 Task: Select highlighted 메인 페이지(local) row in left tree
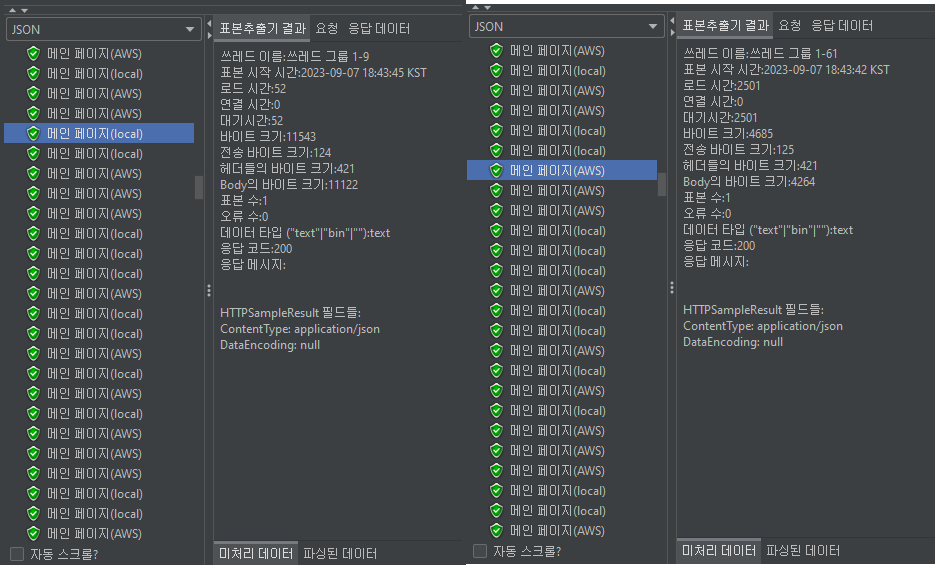tap(99, 134)
